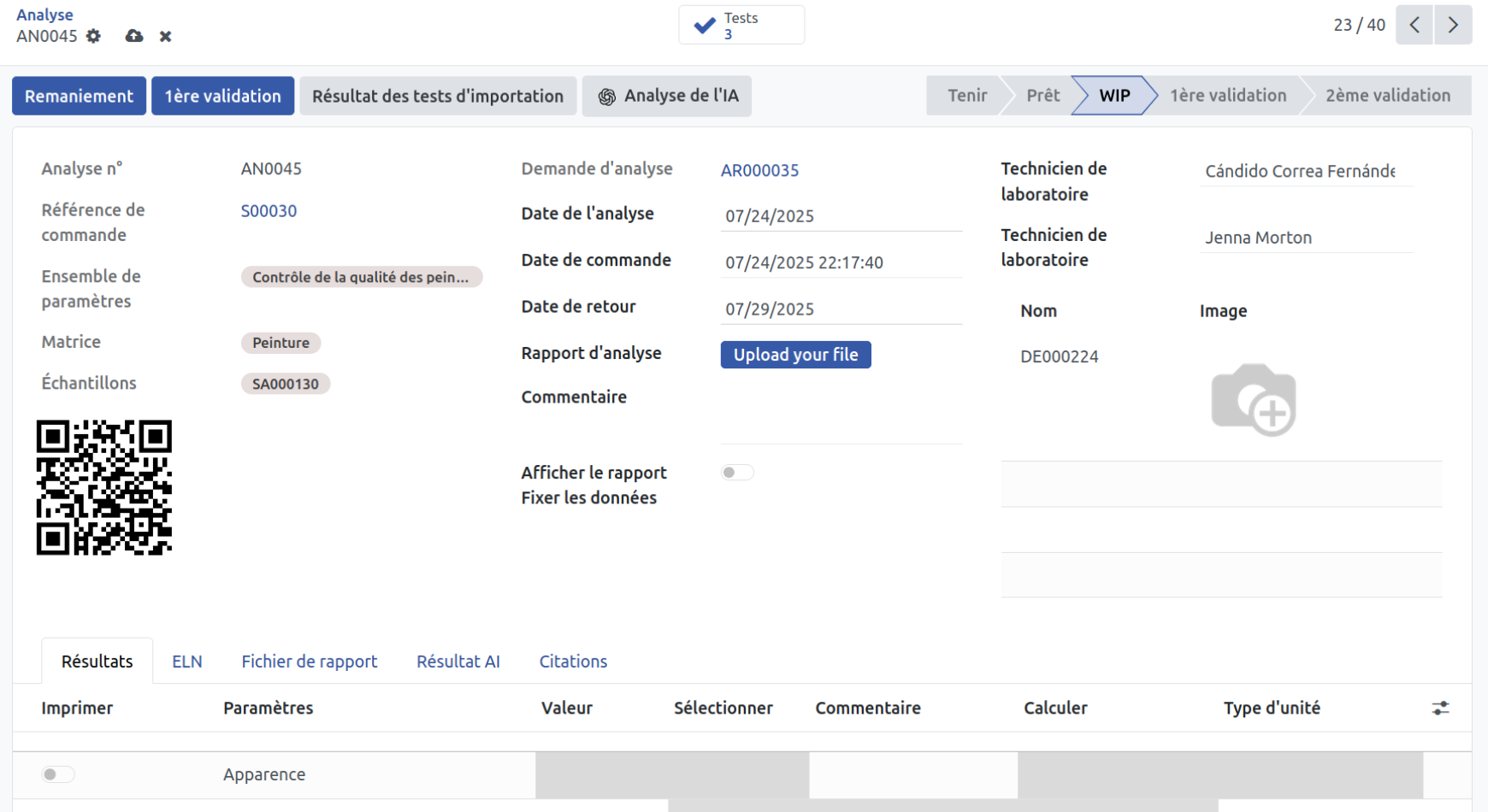Click the 23 / 40 record counter
The image size is (1488, 812).
coord(1359,25)
